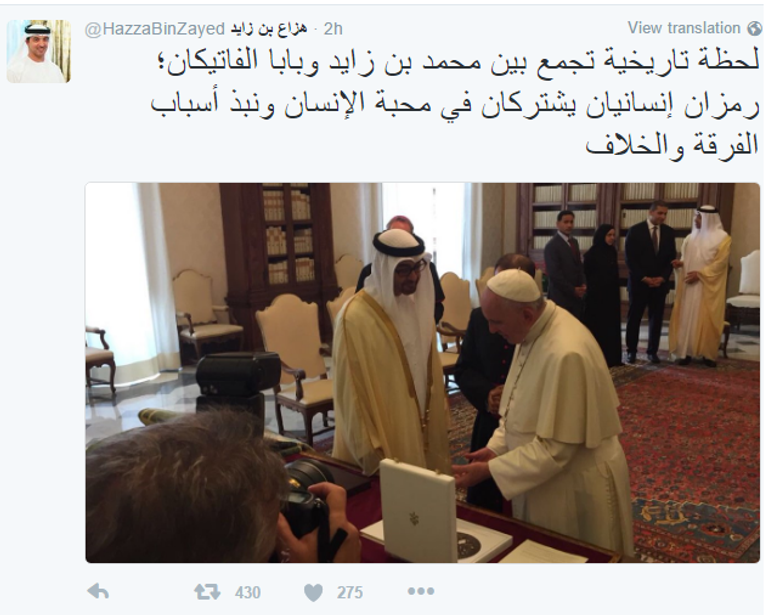Click the reply arrow icon
This screenshot has width=768, height=615.
tap(97, 591)
